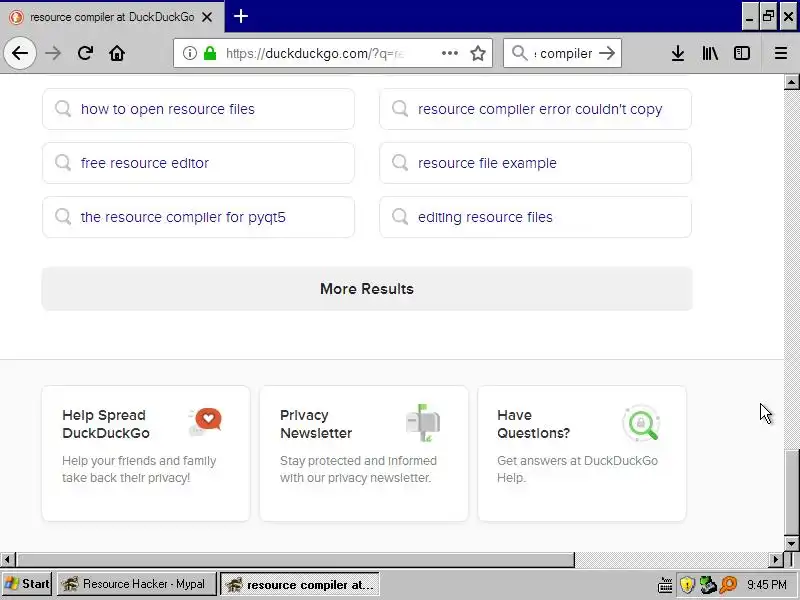Screen dimensions: 800x600
Task: Select resource compiler at... taskbar button
Action: pos(301,584)
